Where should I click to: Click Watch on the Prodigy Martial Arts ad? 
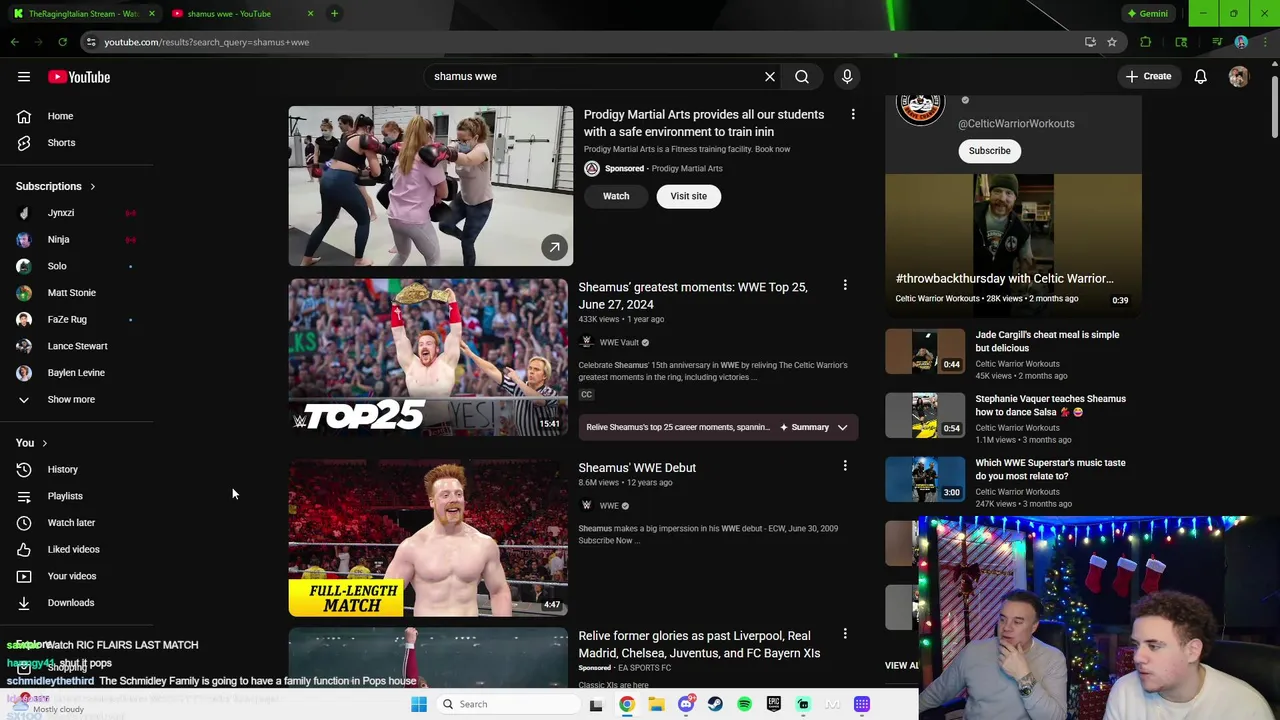616,196
